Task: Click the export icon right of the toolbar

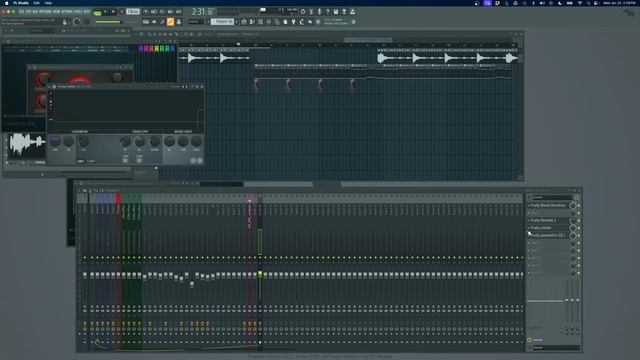Action: [352, 11]
